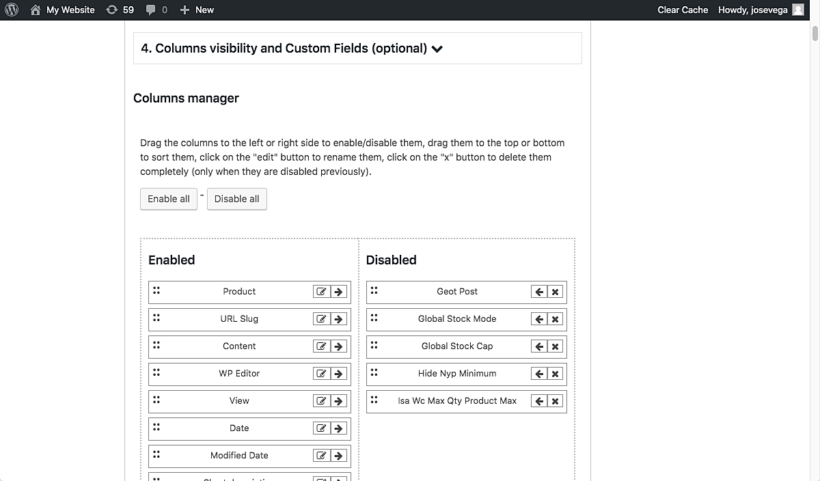Delete Isa Wc Max Qty Product Max
This screenshot has width=820, height=481.
pos(555,401)
